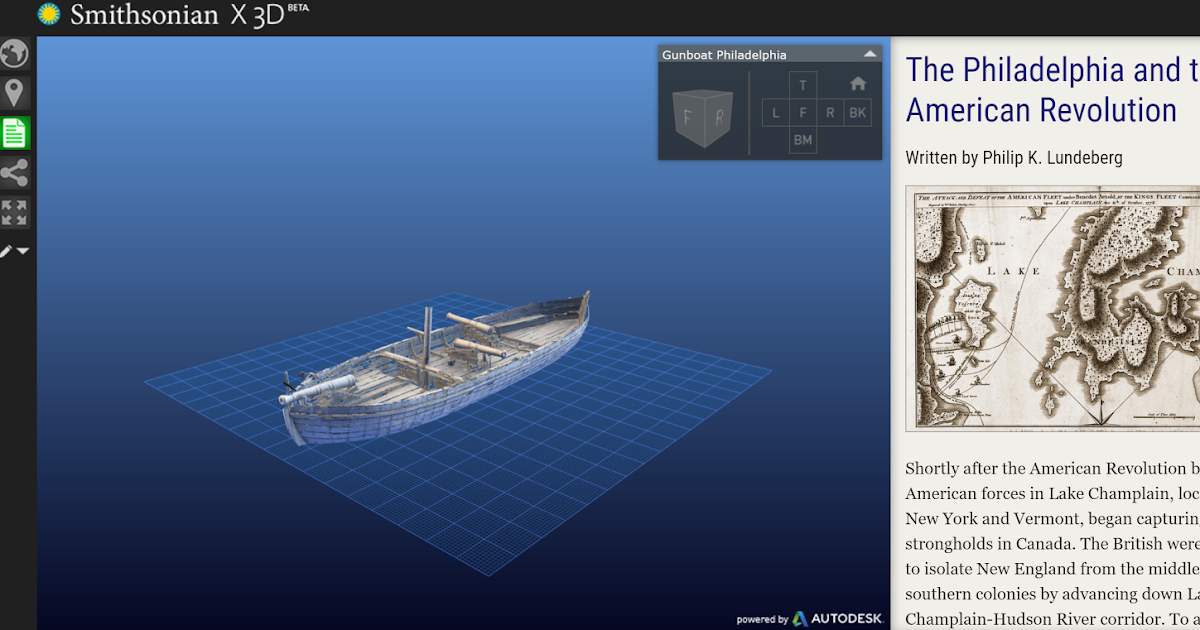The height and width of the screenshot is (630, 1200).
Task: Click the gunboat 3D model
Action: (x=436, y=367)
